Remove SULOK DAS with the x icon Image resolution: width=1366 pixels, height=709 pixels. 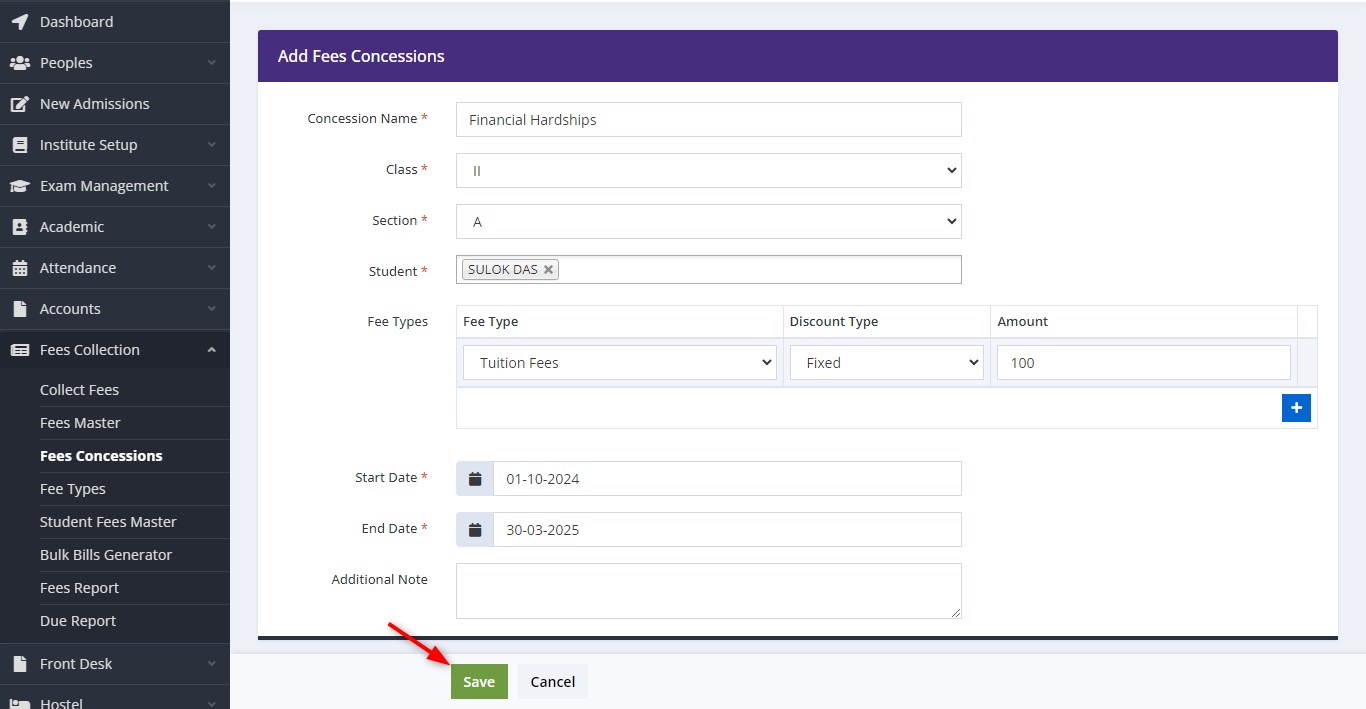[548, 270]
